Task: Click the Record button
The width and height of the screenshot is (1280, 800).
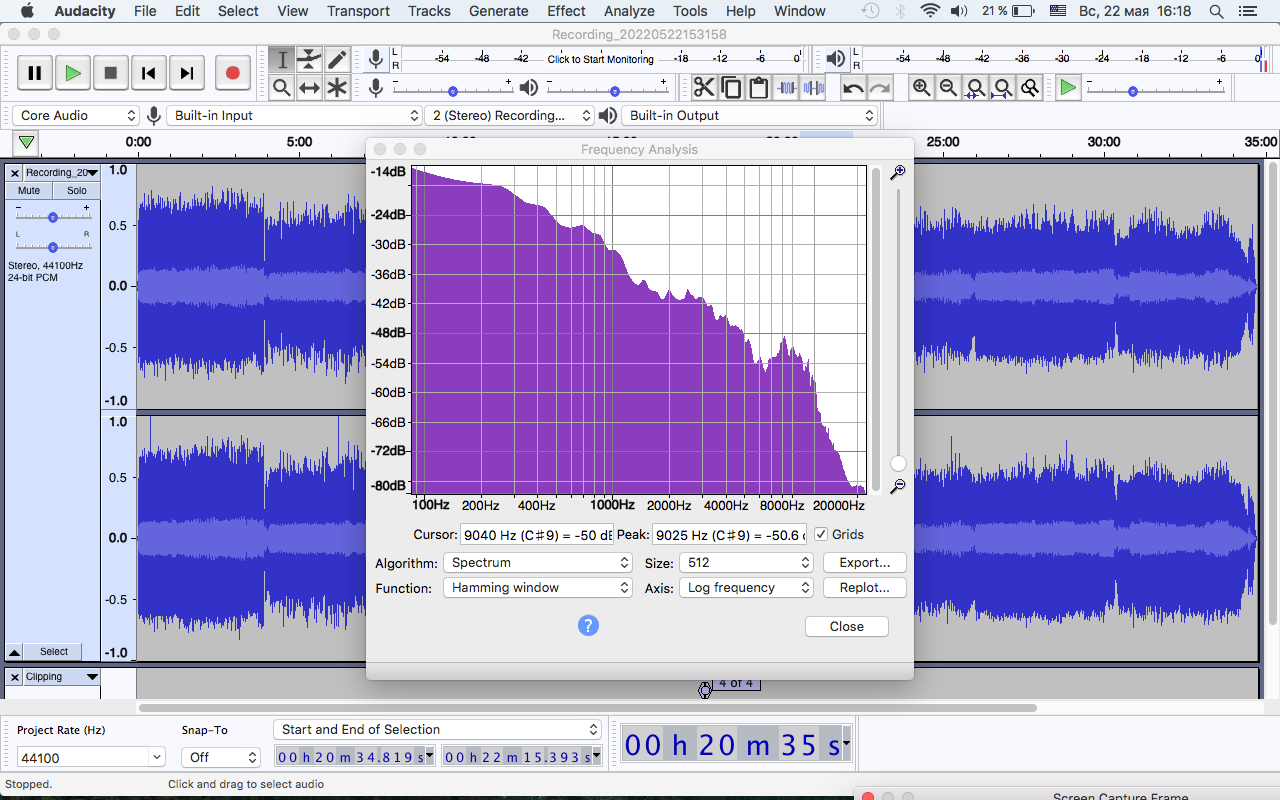Action: pos(232,73)
